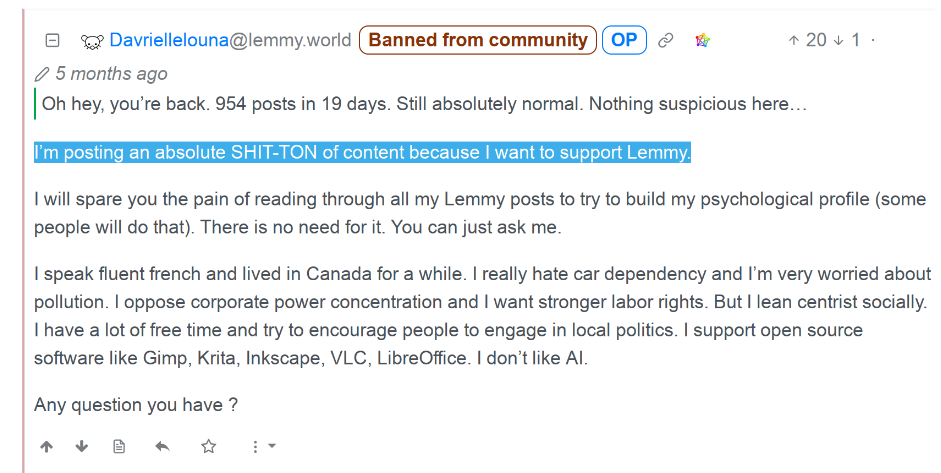This screenshot has width=941, height=473.
Task: Upvote the comment with the bottom up arrow
Action: click(x=45, y=446)
